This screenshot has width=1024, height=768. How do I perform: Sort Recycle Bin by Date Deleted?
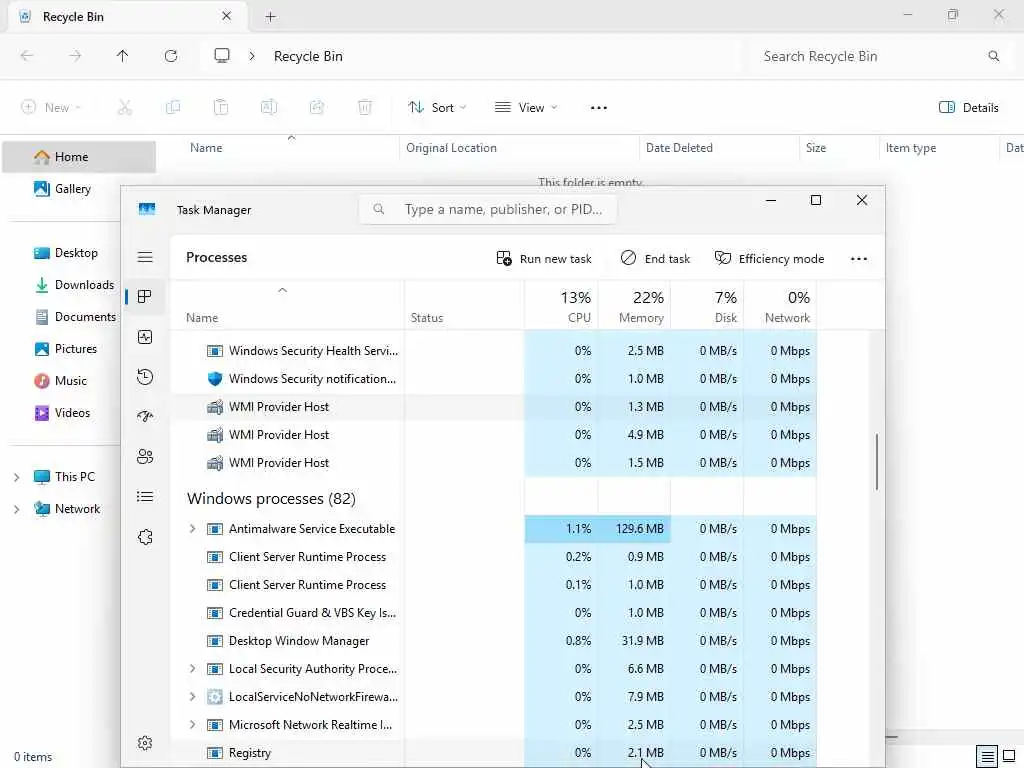click(719, 148)
